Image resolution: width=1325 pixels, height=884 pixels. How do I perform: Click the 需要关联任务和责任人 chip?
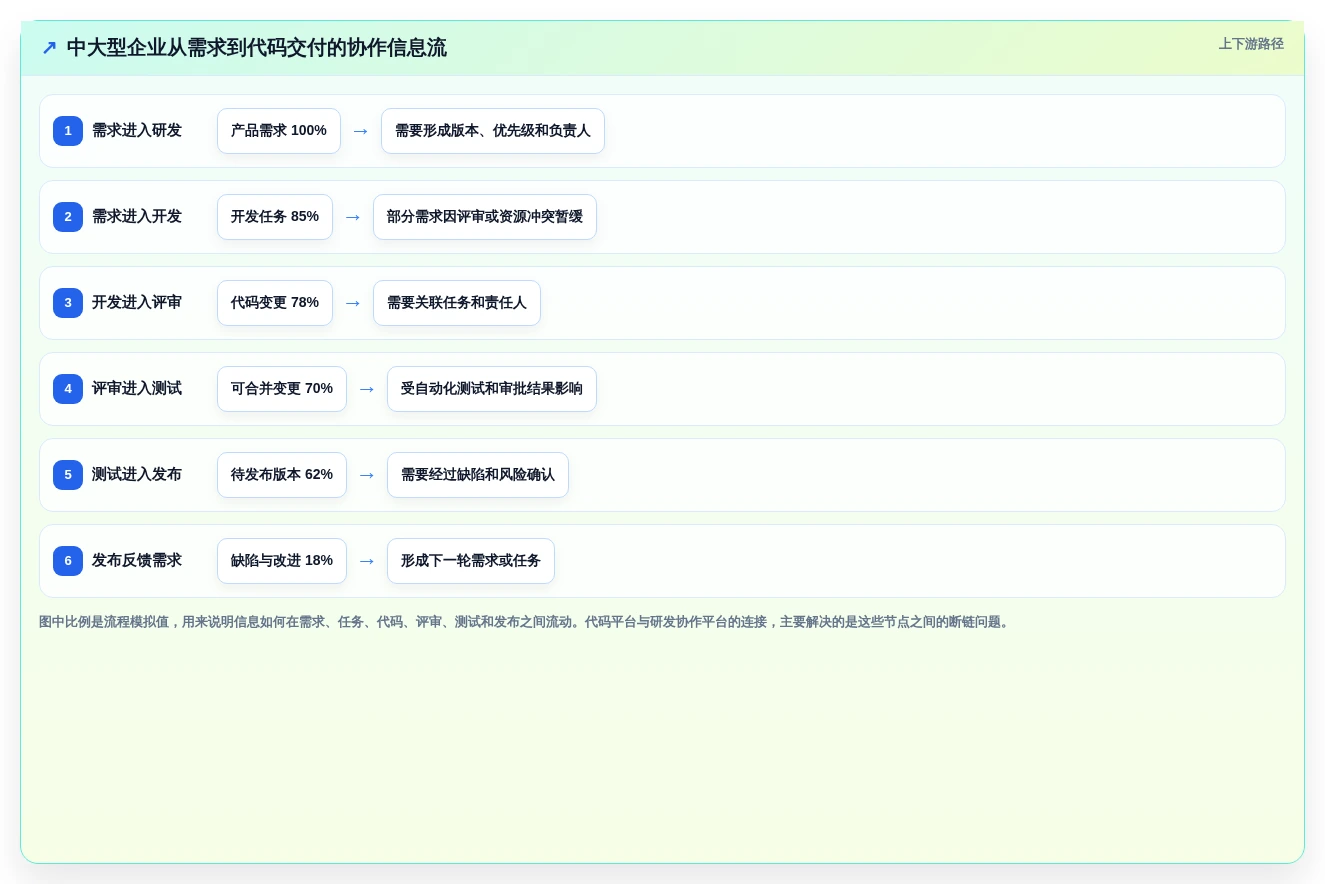coord(457,303)
